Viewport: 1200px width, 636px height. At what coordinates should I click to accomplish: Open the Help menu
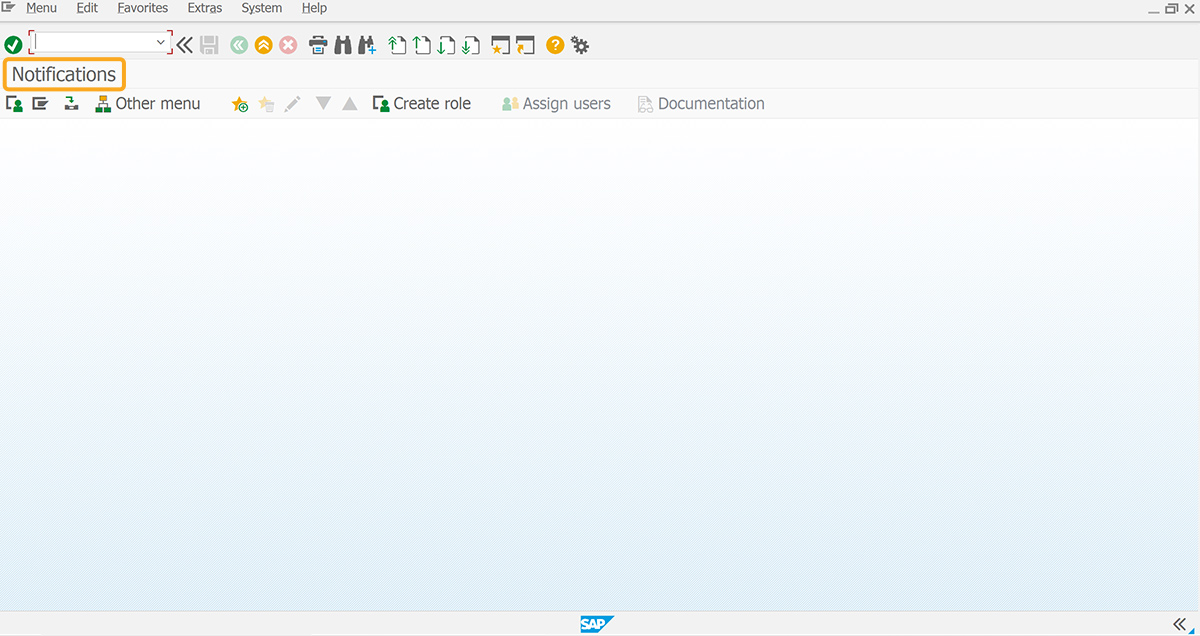[314, 8]
